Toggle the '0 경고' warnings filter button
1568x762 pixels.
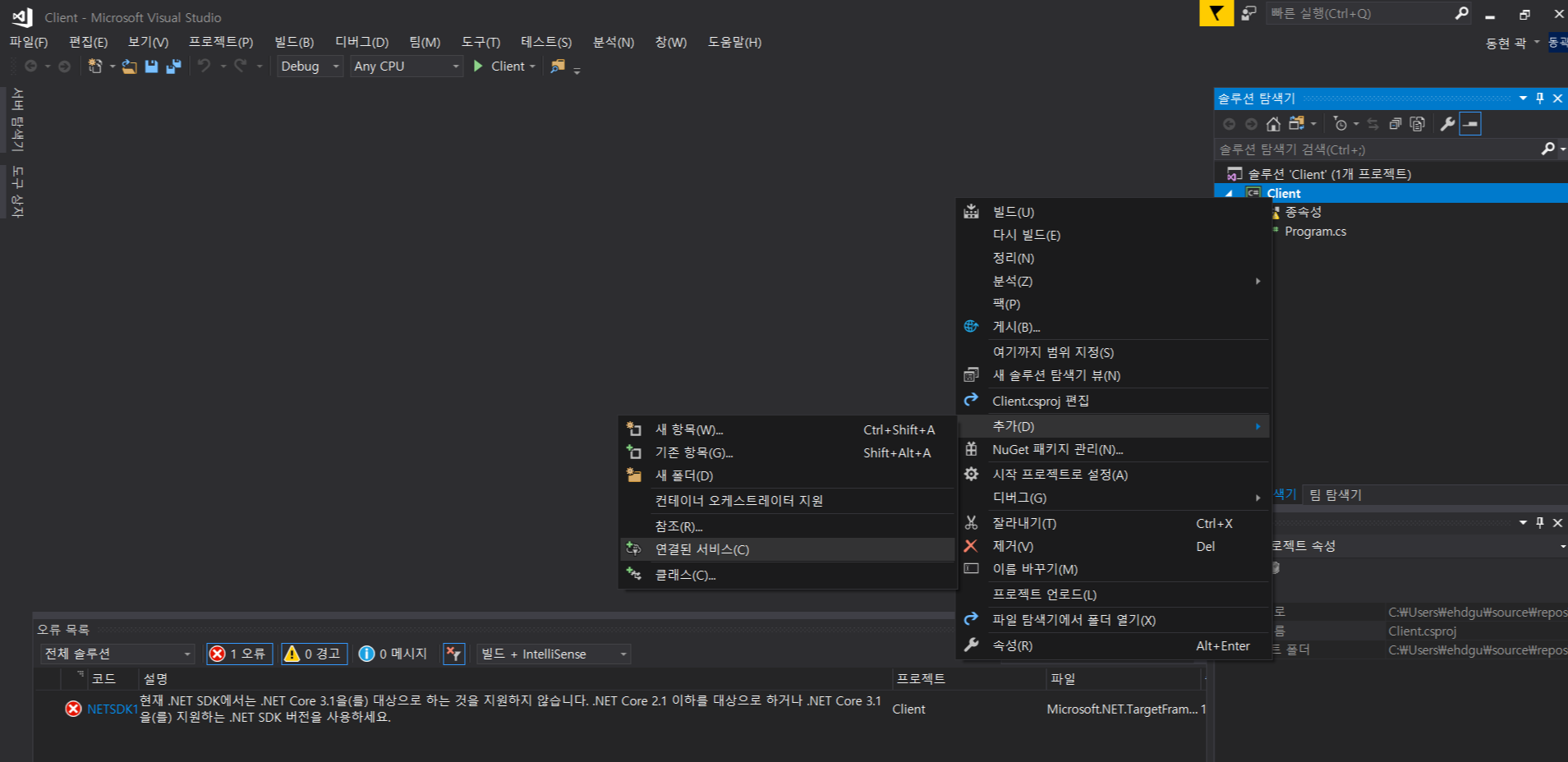314,654
